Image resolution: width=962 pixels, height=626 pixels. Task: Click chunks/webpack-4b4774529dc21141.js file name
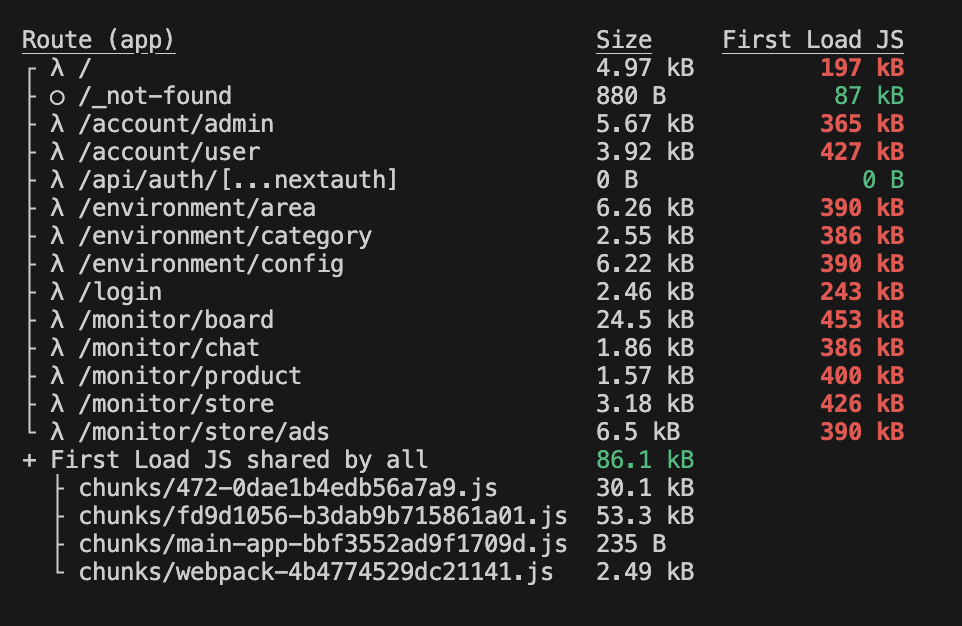click(x=315, y=572)
